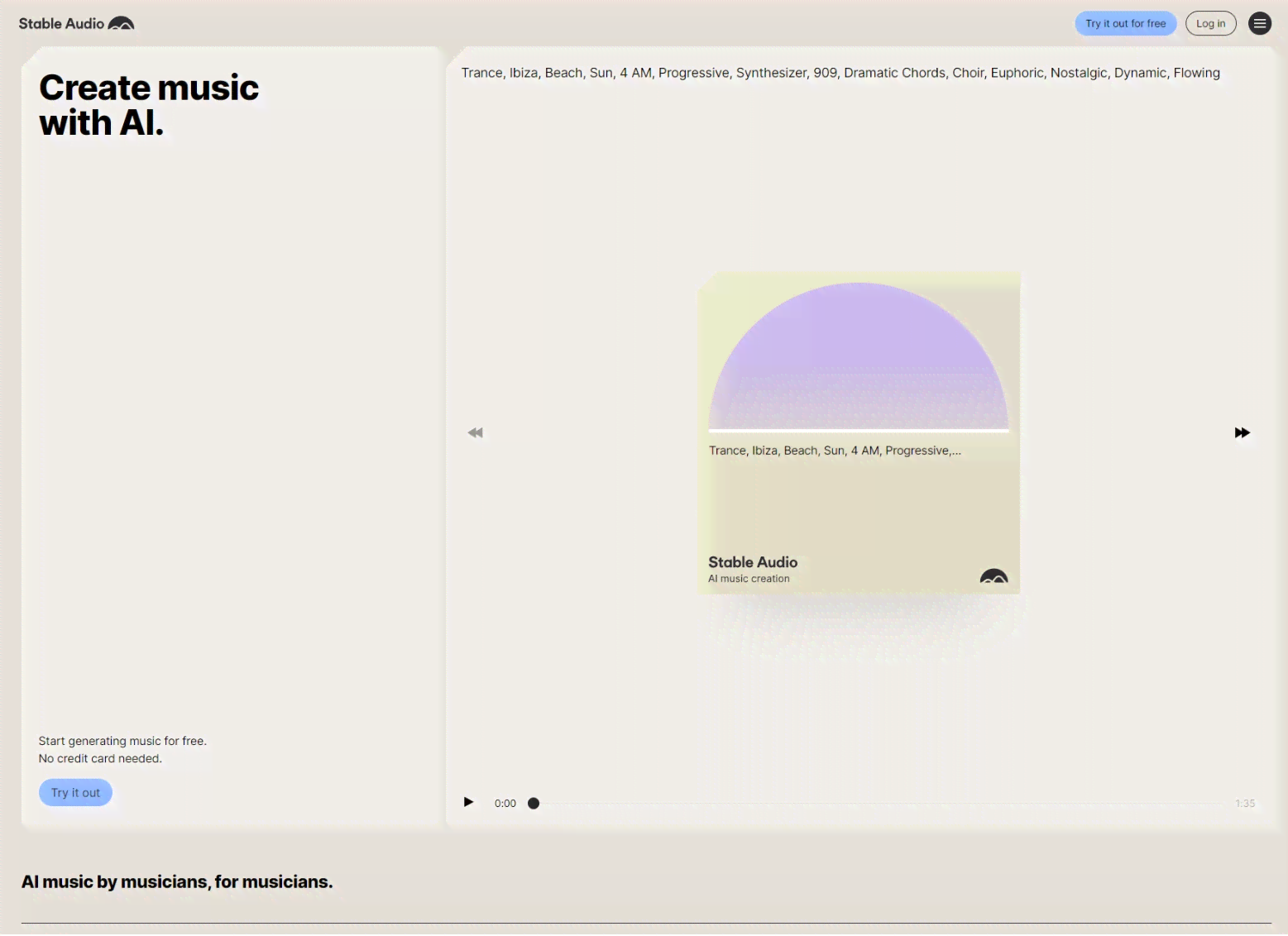Screen dimensions: 1288x936
Task: Click the Log in button
Action: click(1210, 23)
